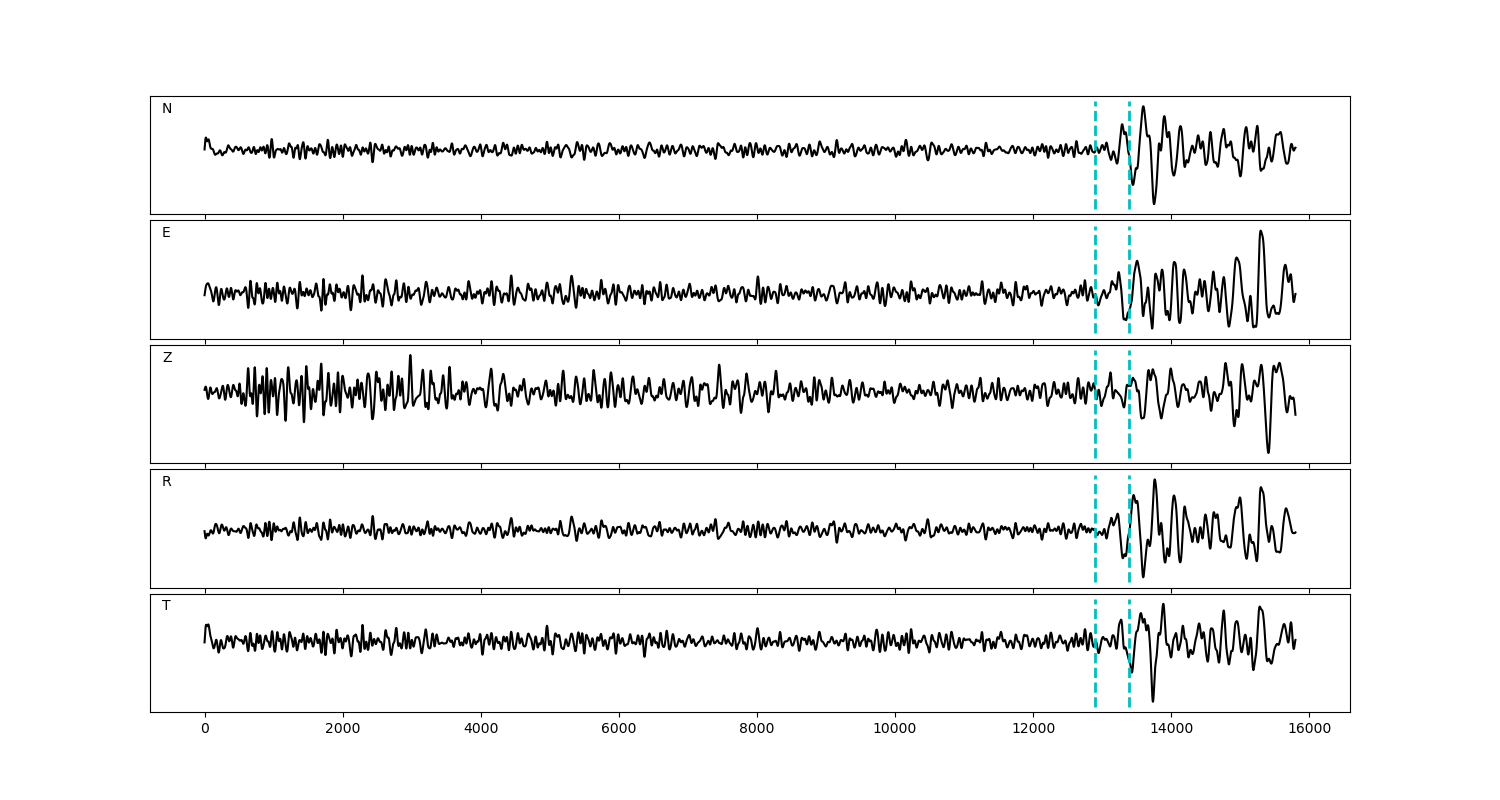
Task: Click the tallest peak in the E trace
Action: 1261,232
